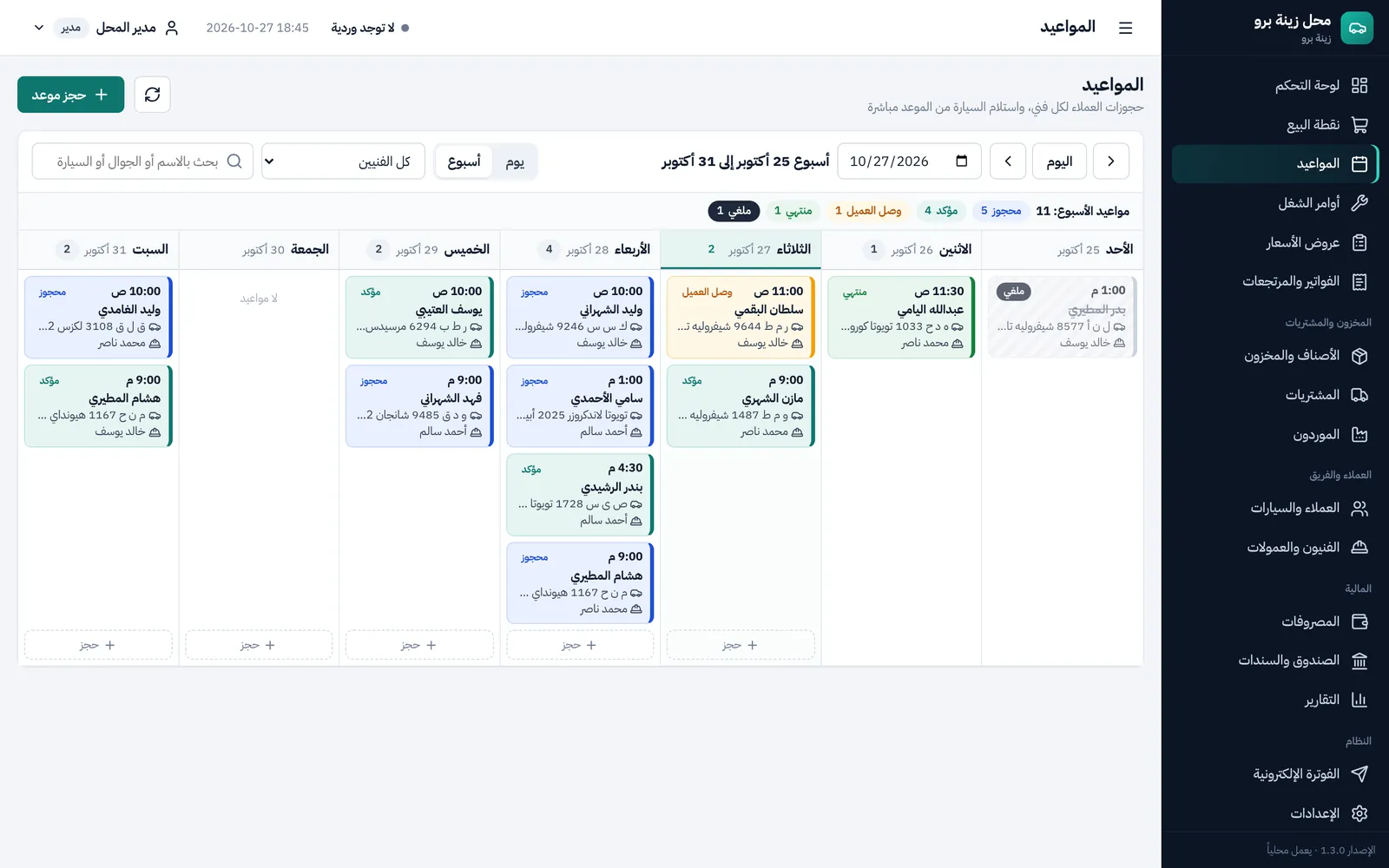Click the + حجز button under الجمعة
The width and height of the screenshot is (1389, 868).
(259, 645)
